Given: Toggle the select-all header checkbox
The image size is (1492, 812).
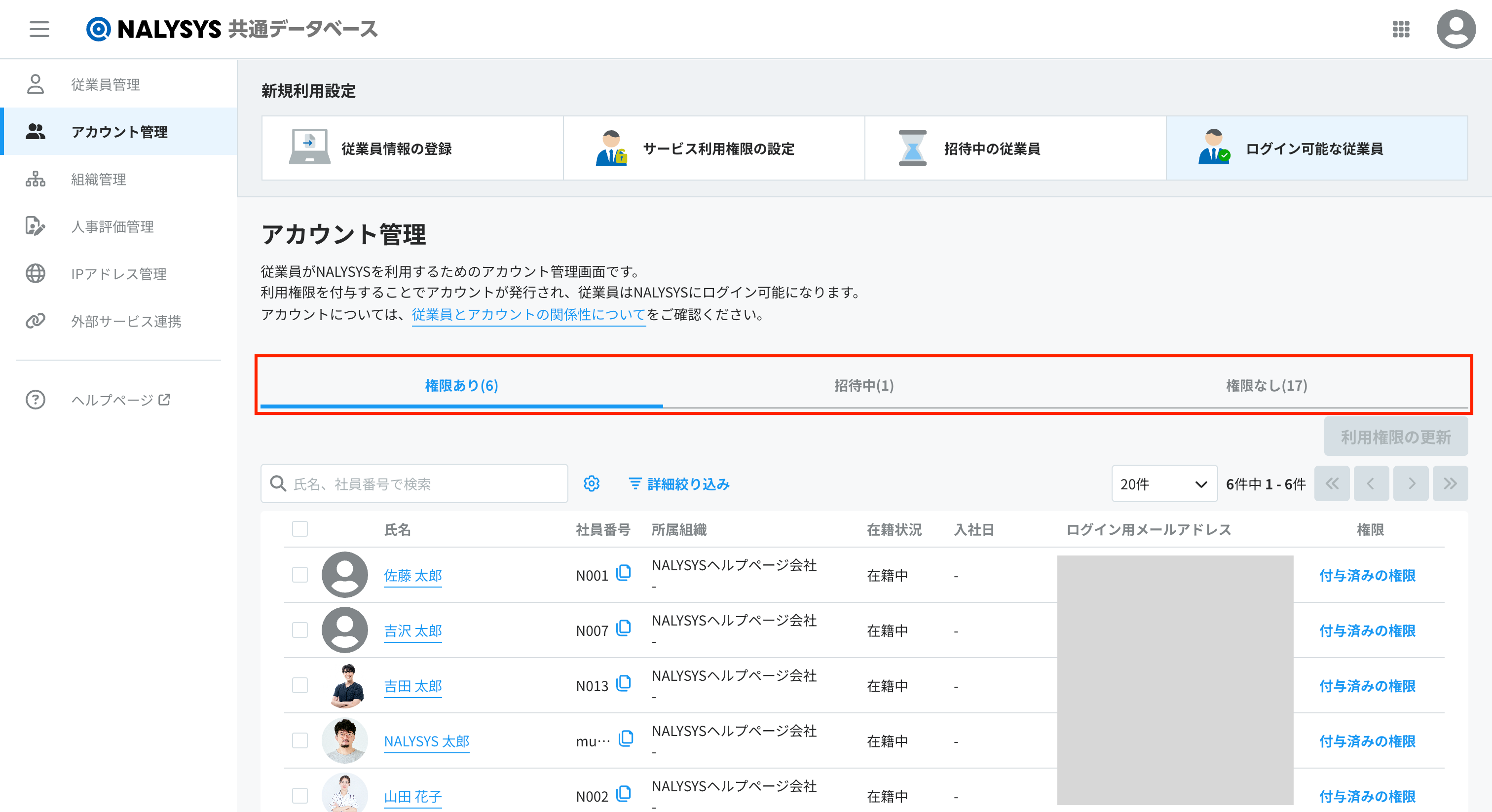Looking at the screenshot, I should [x=300, y=529].
